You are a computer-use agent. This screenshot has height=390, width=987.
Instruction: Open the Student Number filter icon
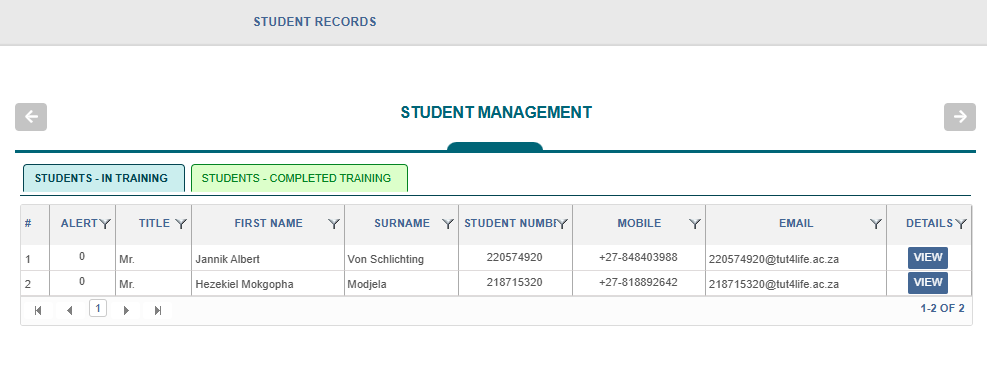click(x=562, y=223)
